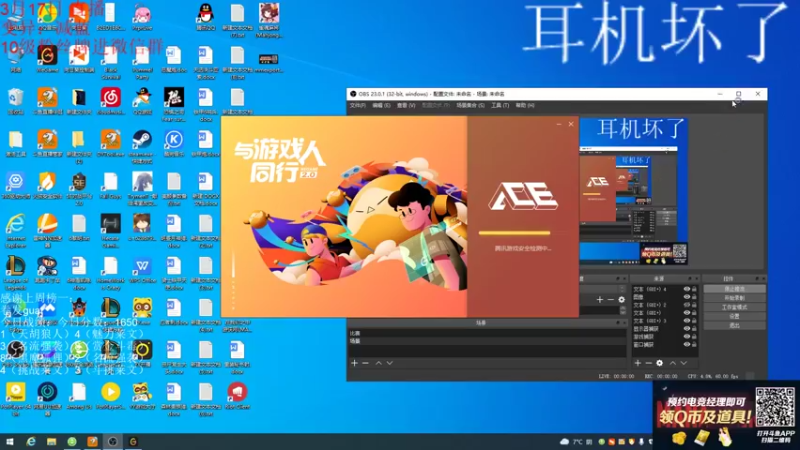This screenshot has height=450, width=800.
Task: Move selected source up with arrow
Action: 672,363
